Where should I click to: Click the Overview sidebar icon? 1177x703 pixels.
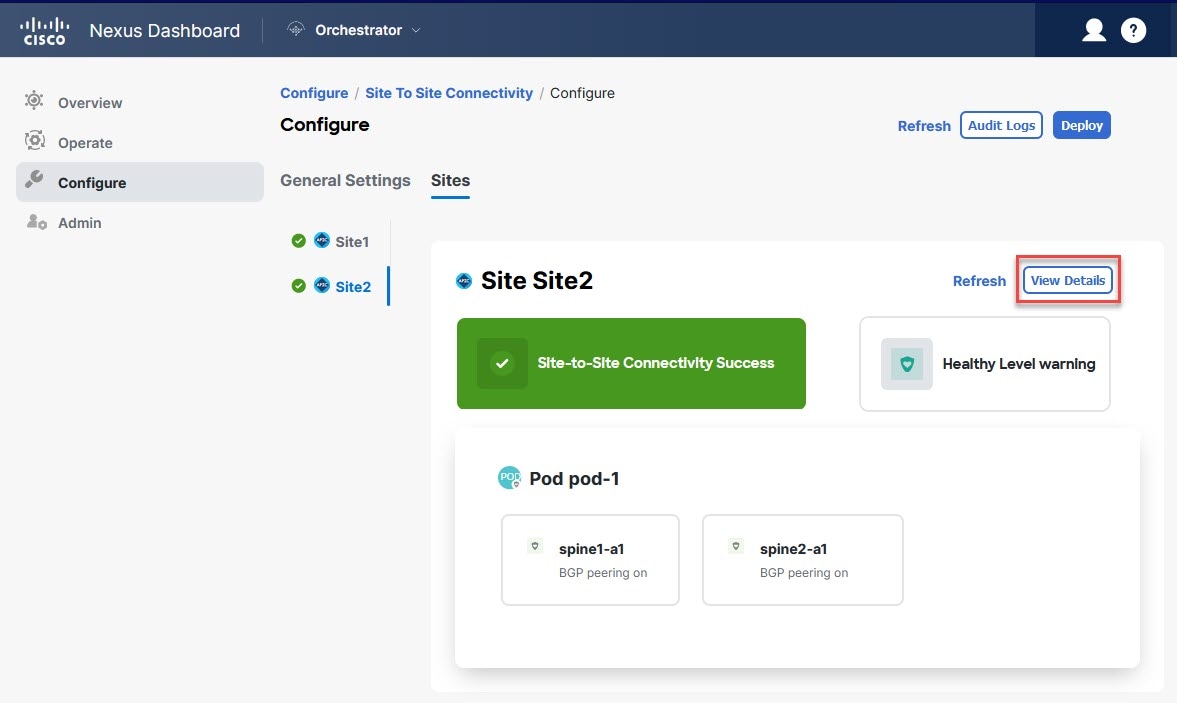[34, 101]
